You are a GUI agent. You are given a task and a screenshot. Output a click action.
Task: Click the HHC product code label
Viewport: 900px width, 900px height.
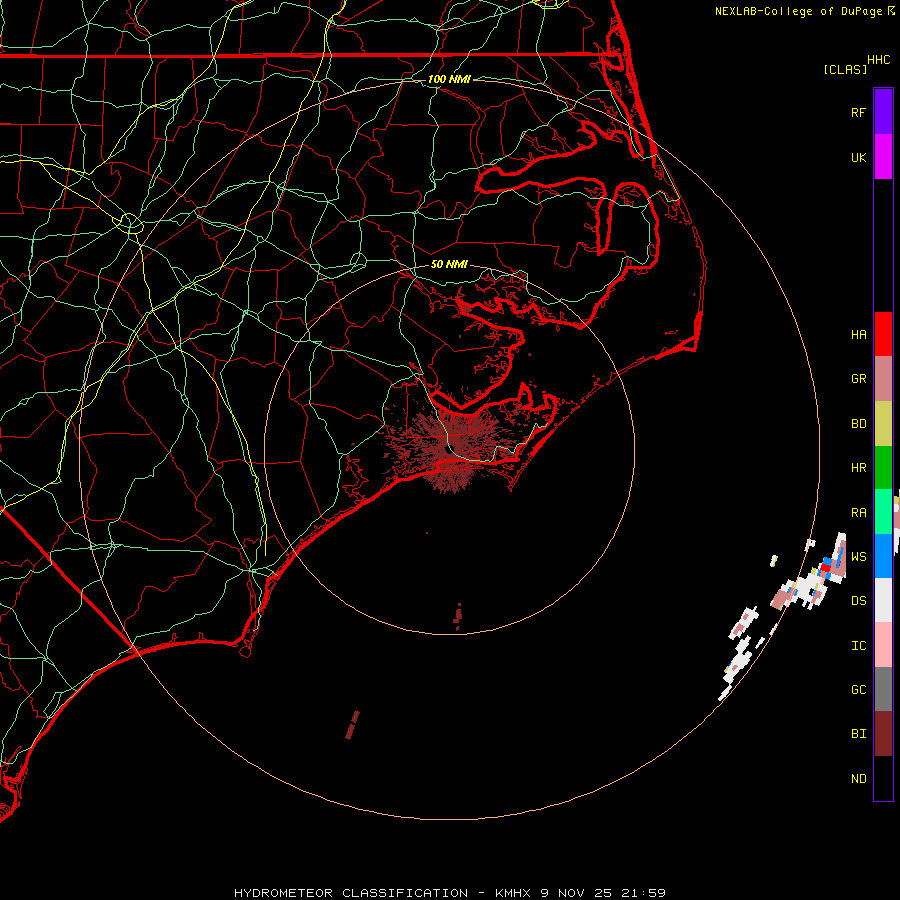pos(878,60)
